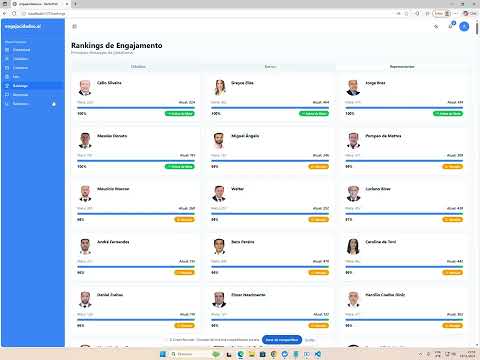The width and height of the screenshot is (480, 360).
Task: Click the orange badge on Daniel Freitas's card
Action: (x=184, y=326)
